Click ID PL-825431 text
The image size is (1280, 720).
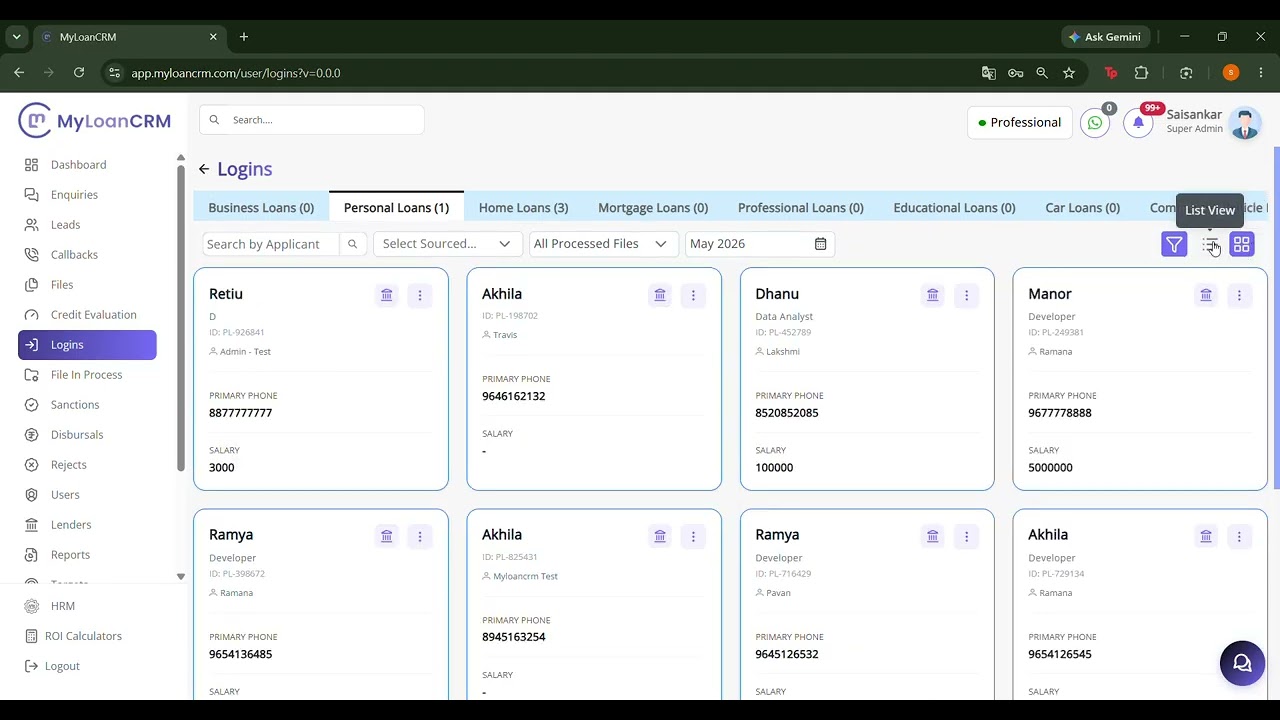pos(510,557)
